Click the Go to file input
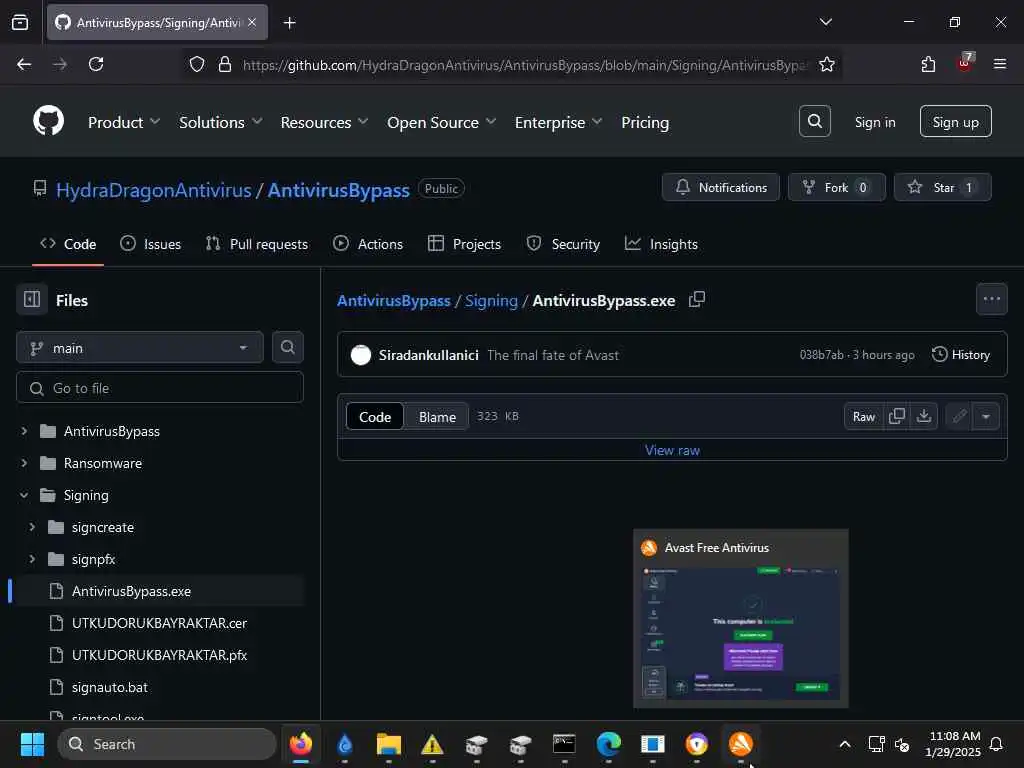Image resolution: width=1024 pixels, height=768 pixels. (159, 387)
